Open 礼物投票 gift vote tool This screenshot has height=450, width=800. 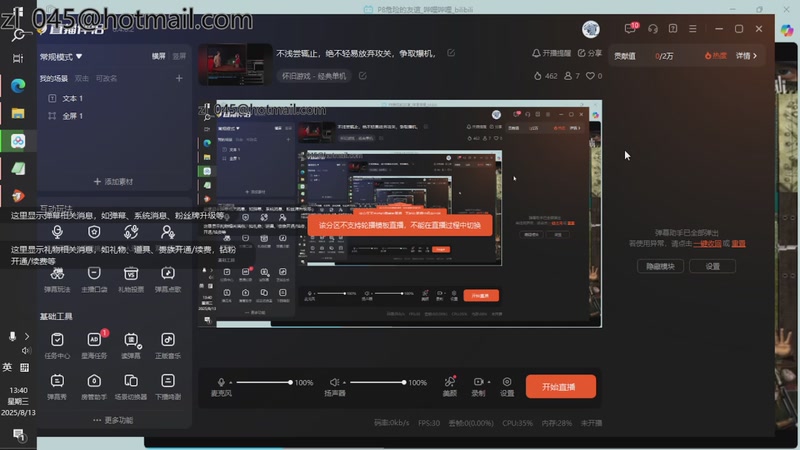click(x=131, y=280)
